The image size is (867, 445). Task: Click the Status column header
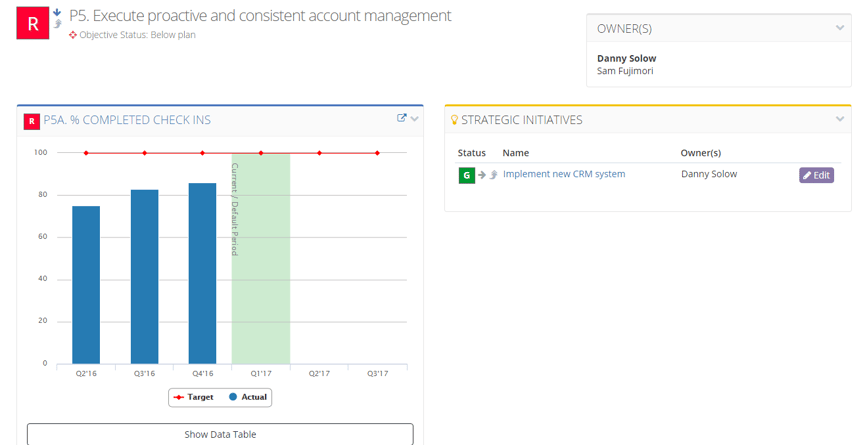[472, 153]
